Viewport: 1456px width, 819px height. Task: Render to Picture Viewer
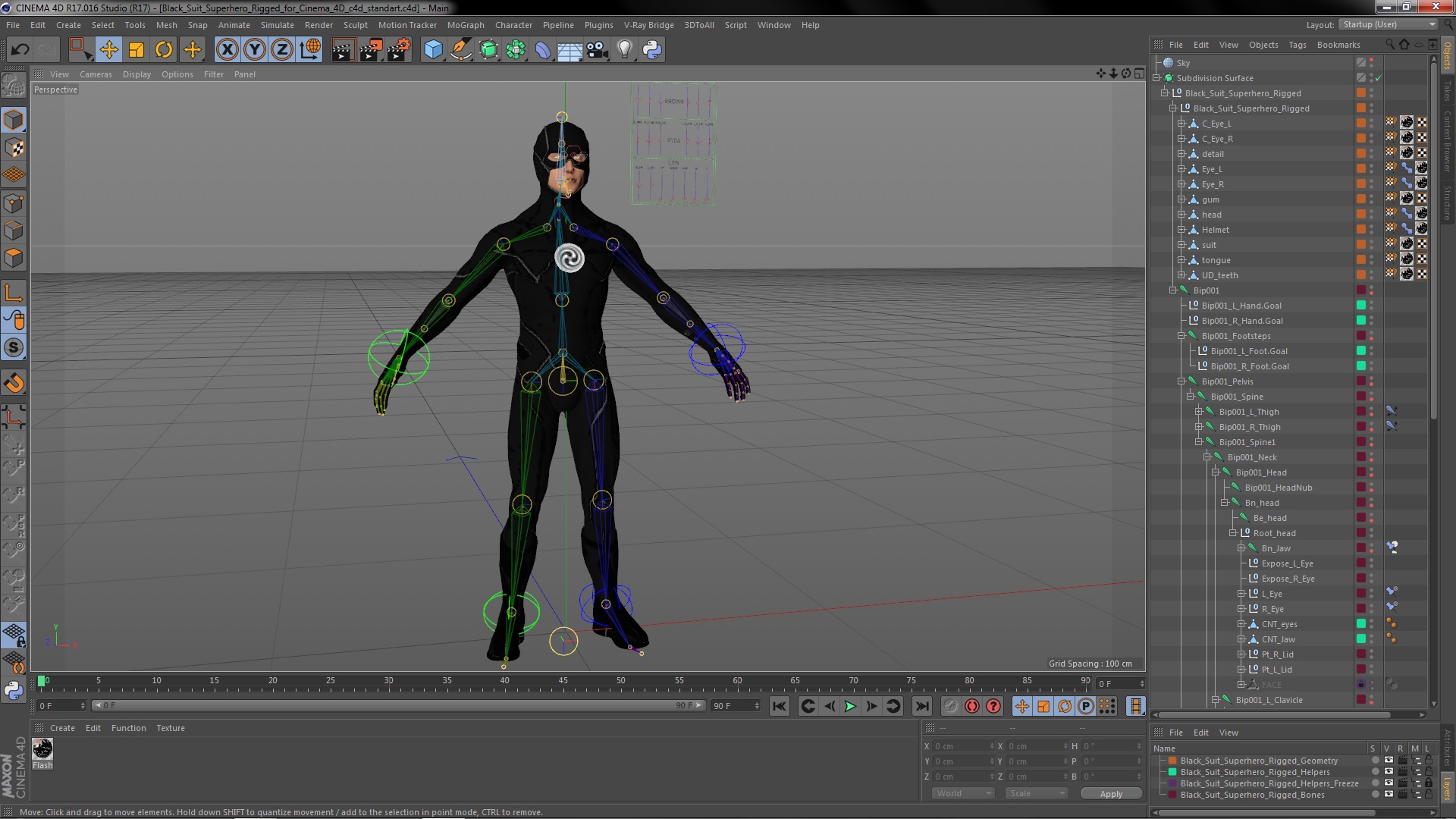coord(370,50)
